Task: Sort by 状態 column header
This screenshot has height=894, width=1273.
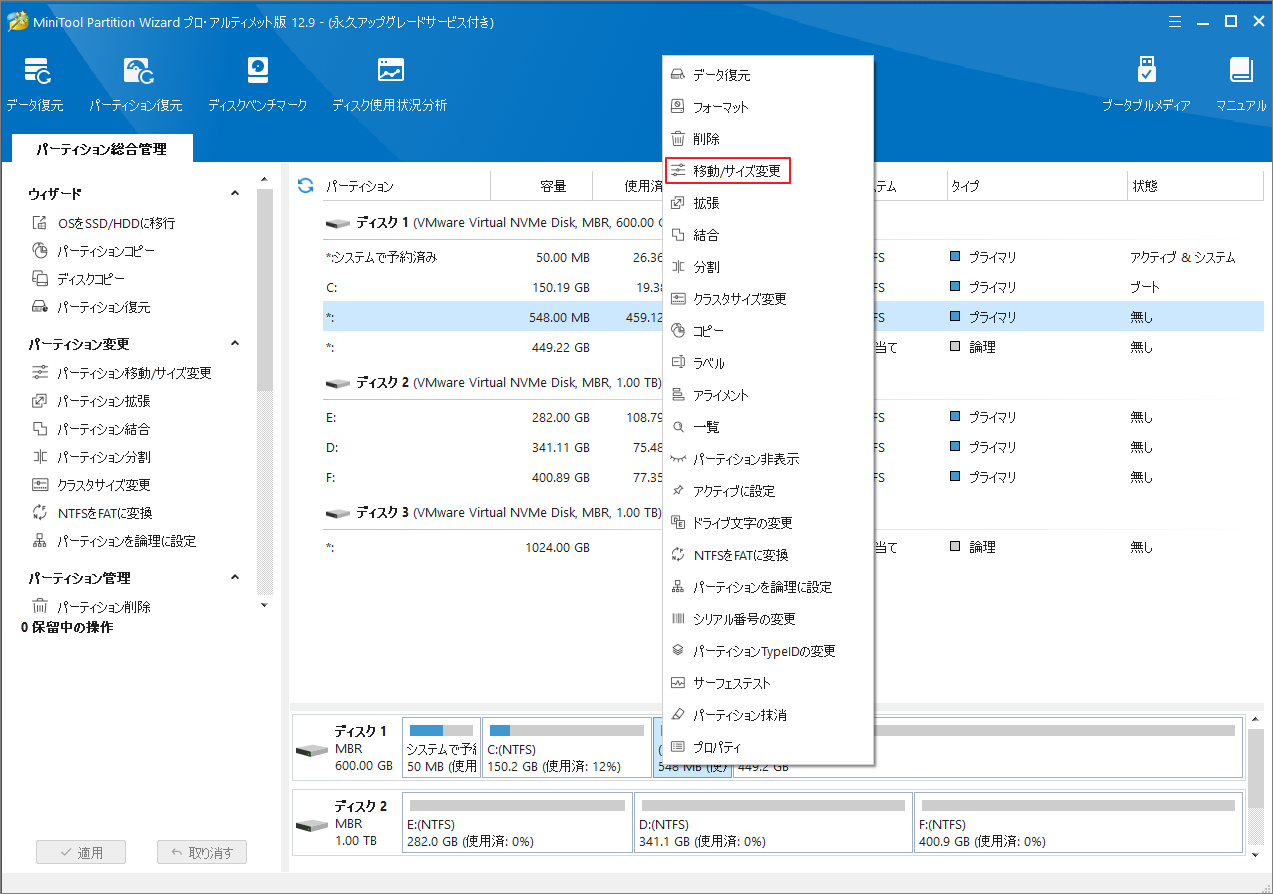Action: click(x=1145, y=186)
